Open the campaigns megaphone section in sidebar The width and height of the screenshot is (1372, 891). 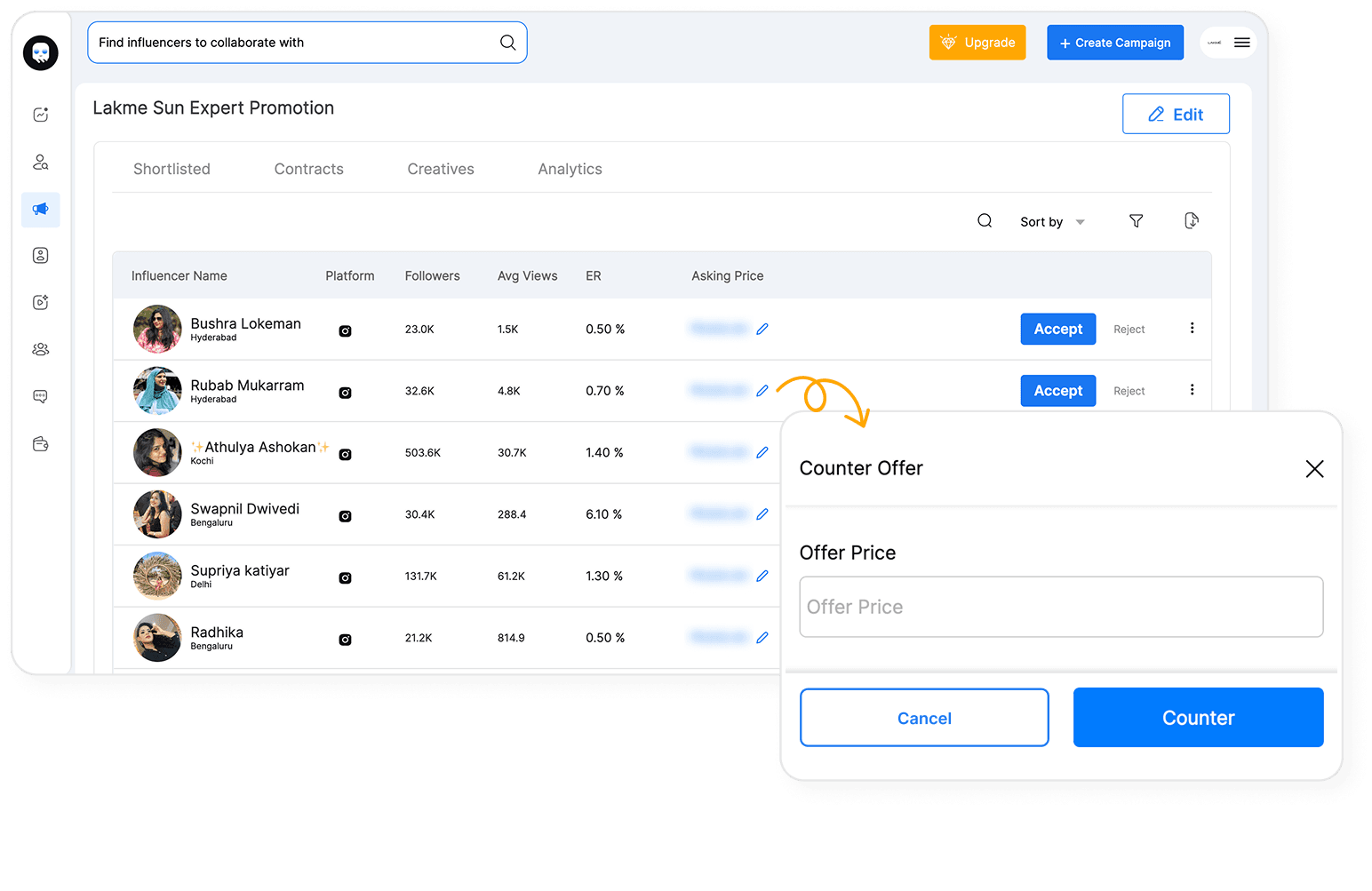click(x=40, y=210)
